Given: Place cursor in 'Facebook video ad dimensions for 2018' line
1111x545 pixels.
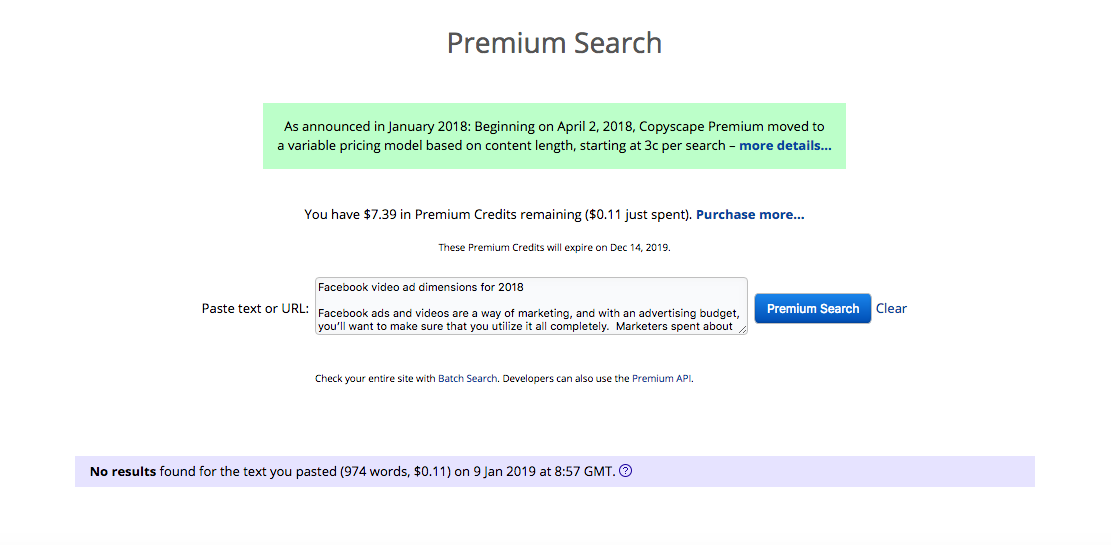Looking at the screenshot, I should click(x=420, y=287).
